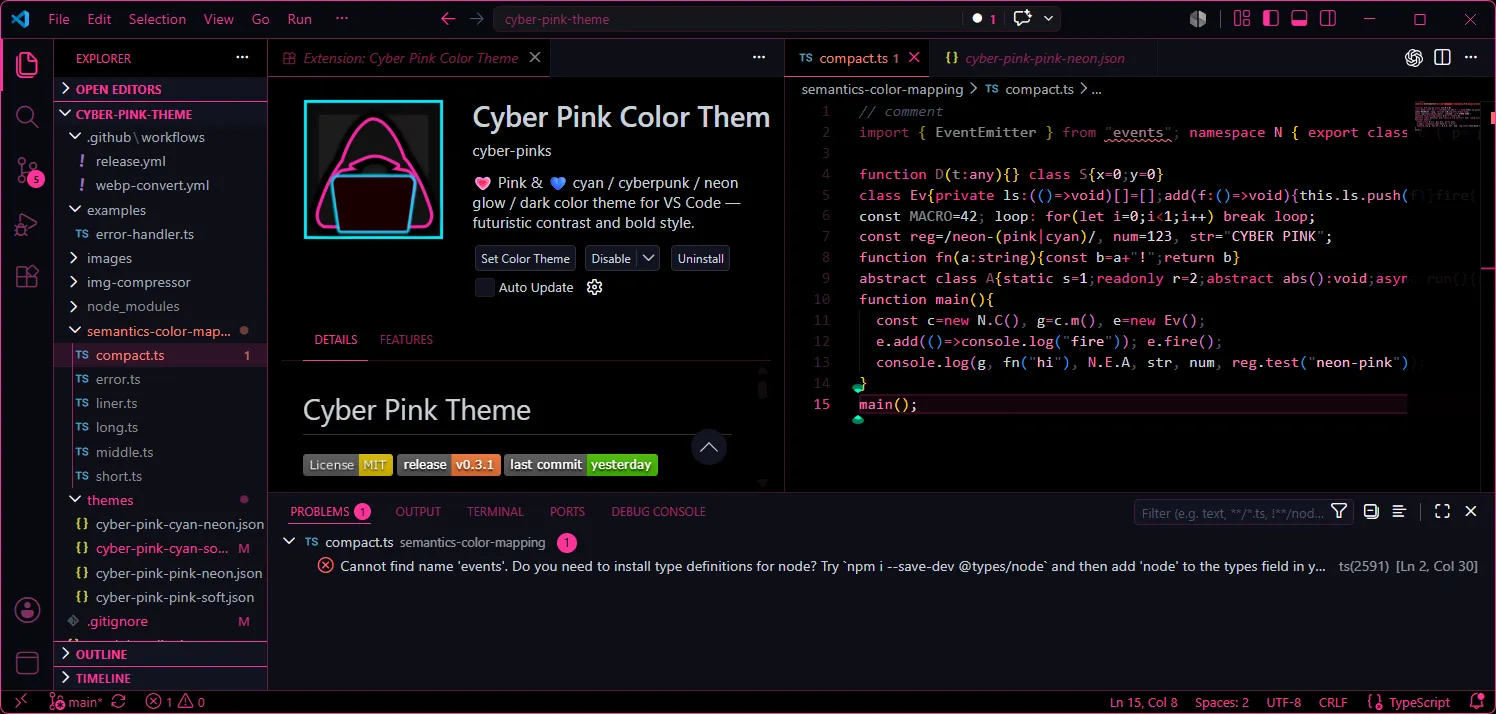Open the Extensions view in activity bar

(x=27, y=277)
